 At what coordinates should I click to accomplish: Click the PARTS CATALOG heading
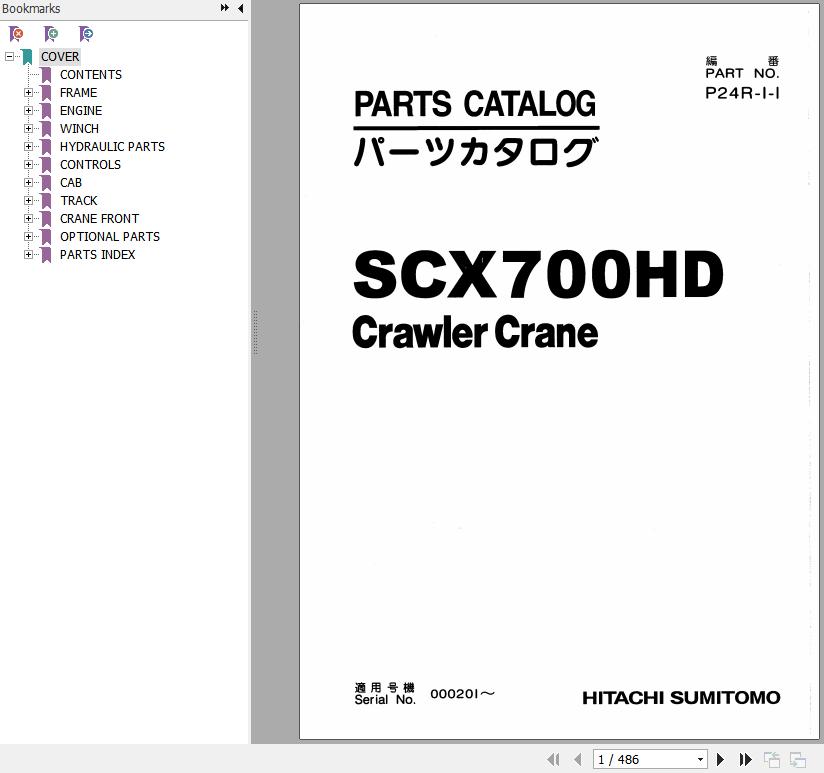(475, 104)
